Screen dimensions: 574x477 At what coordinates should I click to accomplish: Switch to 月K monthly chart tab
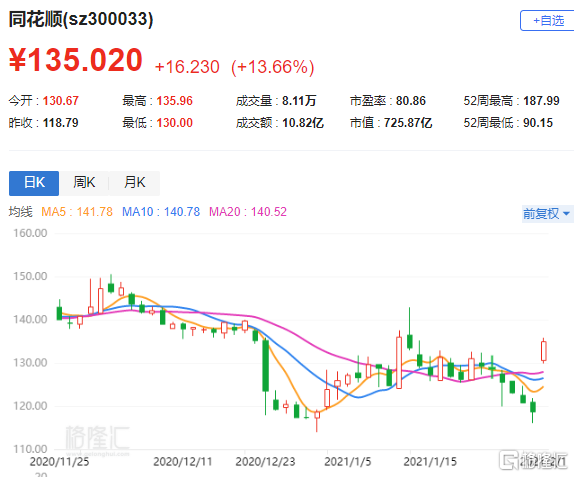tap(134, 183)
